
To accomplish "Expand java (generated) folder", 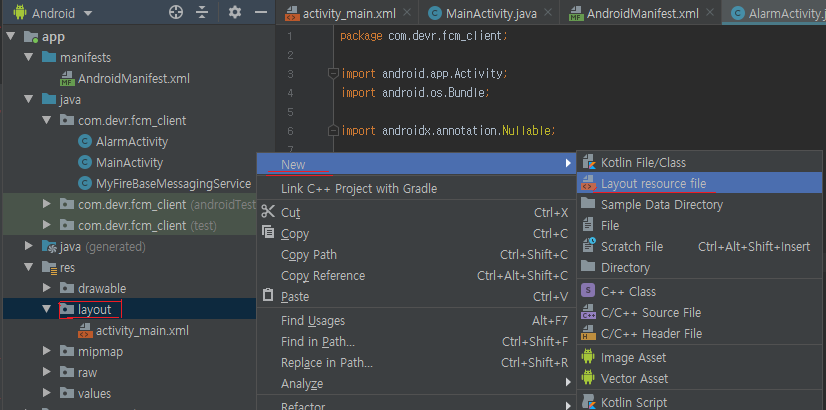I will pyautogui.click(x=28, y=247).
